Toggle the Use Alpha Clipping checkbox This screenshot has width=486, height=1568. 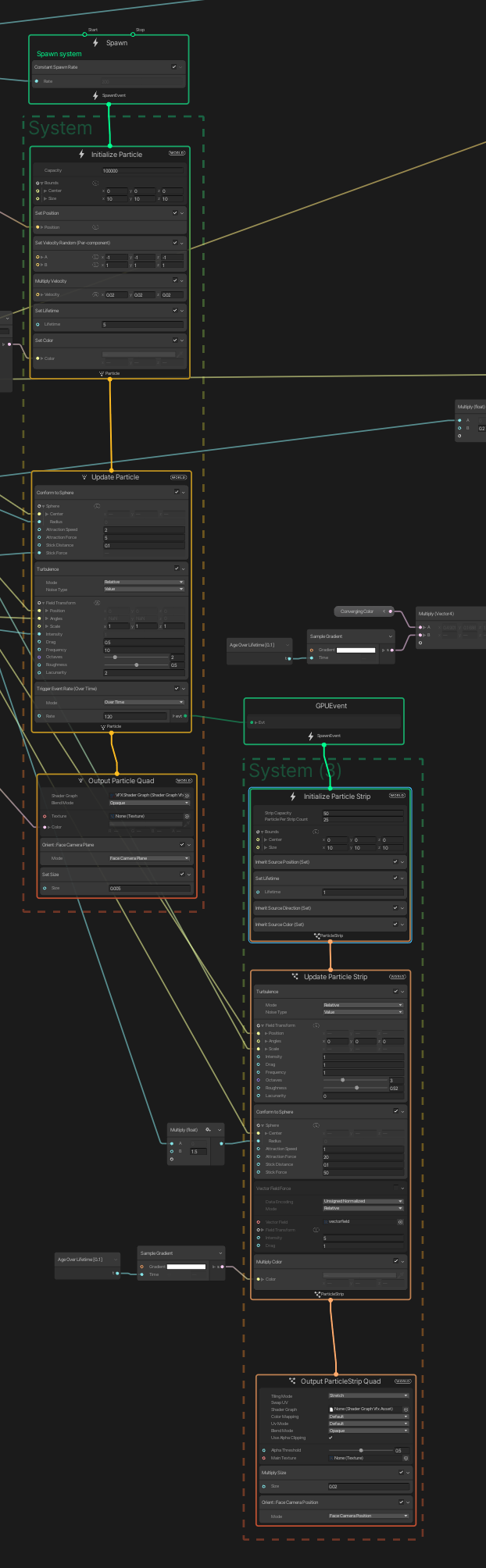(x=331, y=1438)
